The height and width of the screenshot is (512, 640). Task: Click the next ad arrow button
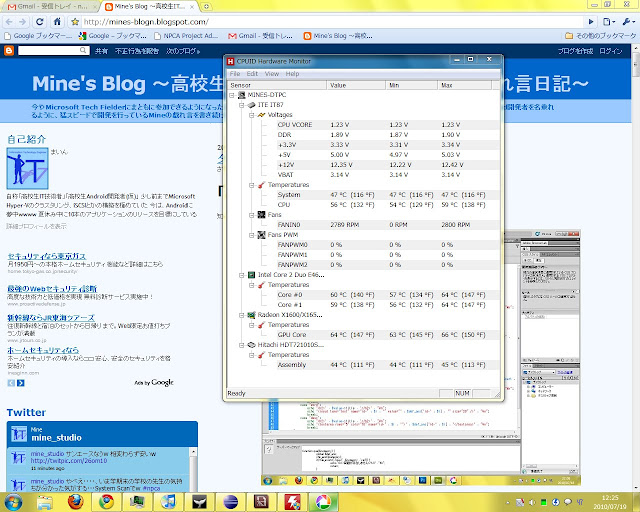(x=21, y=383)
